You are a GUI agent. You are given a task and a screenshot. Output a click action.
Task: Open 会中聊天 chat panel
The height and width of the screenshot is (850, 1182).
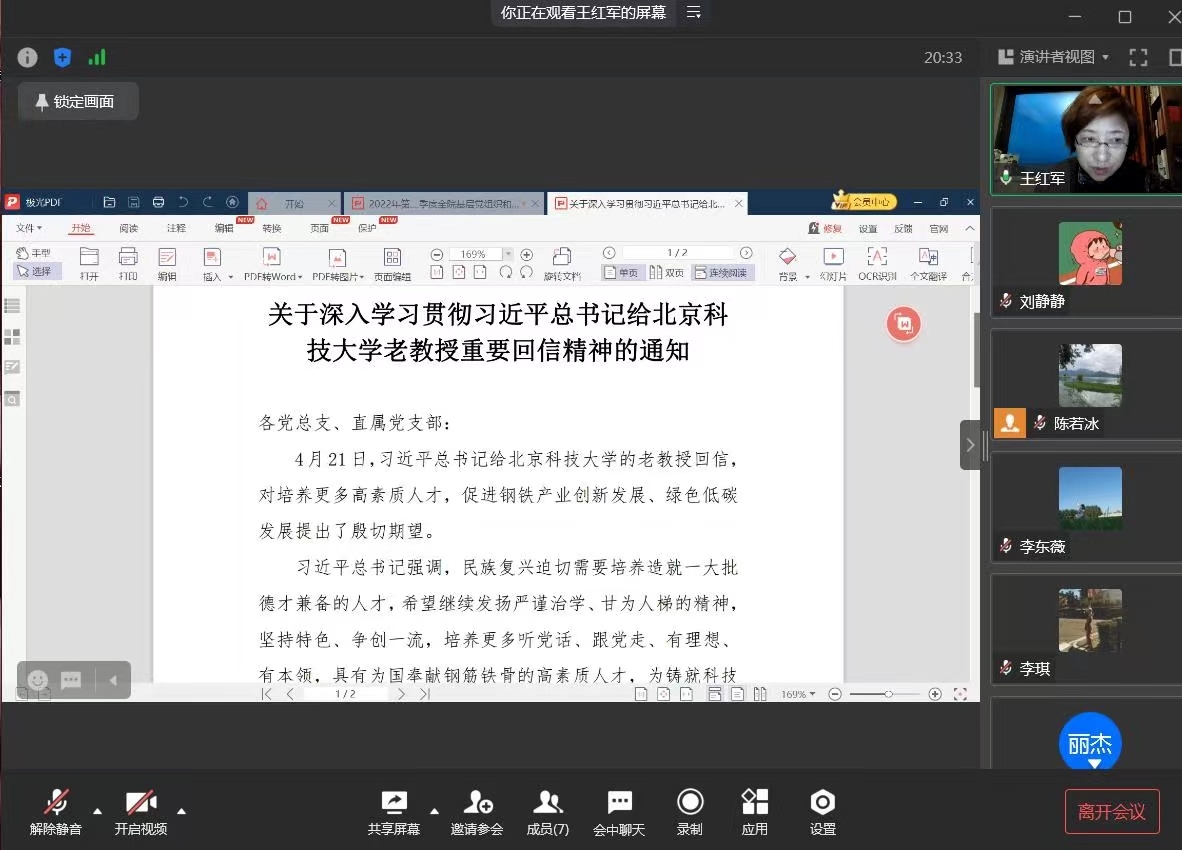619,812
